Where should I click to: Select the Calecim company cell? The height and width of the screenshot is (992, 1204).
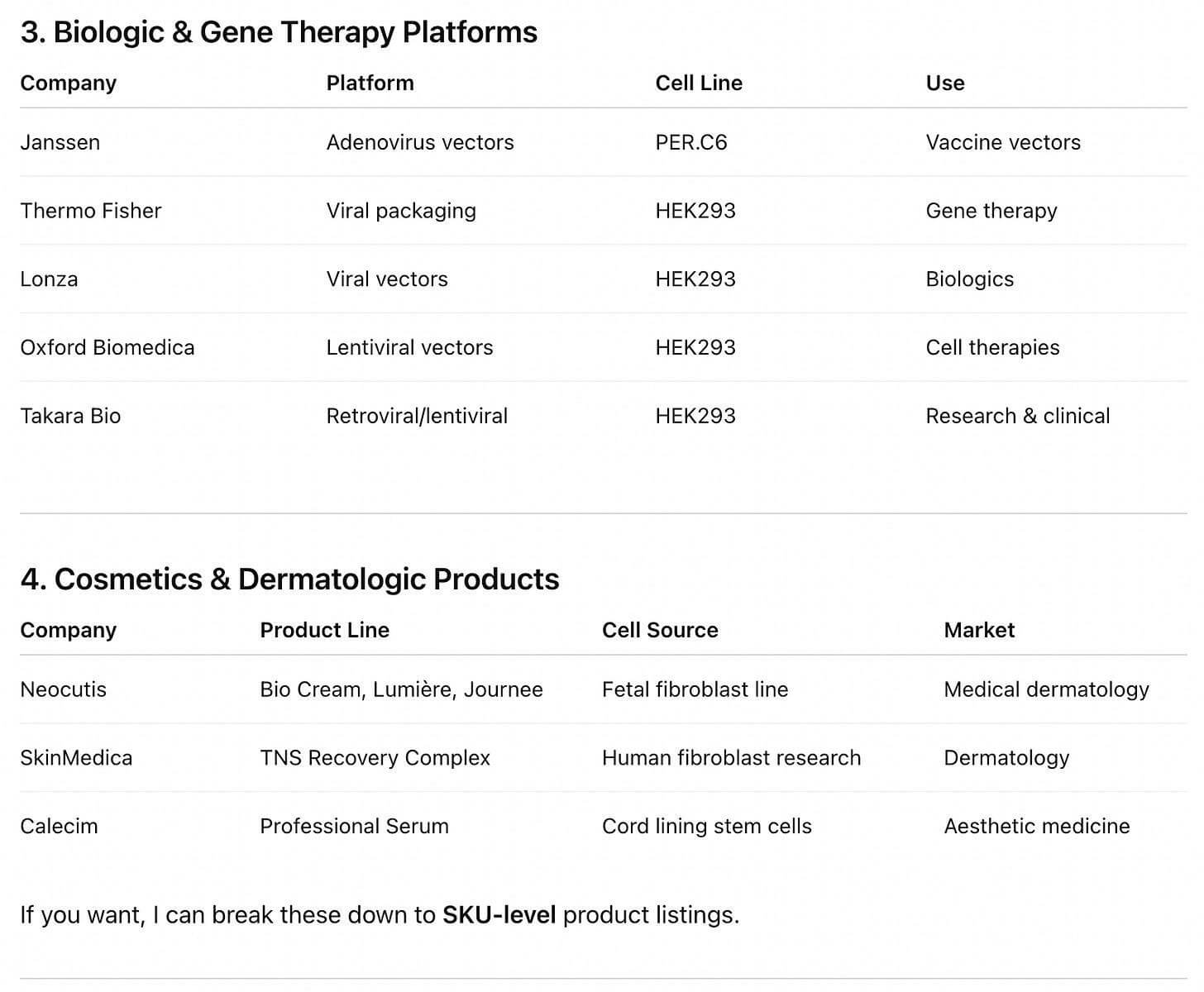59,826
